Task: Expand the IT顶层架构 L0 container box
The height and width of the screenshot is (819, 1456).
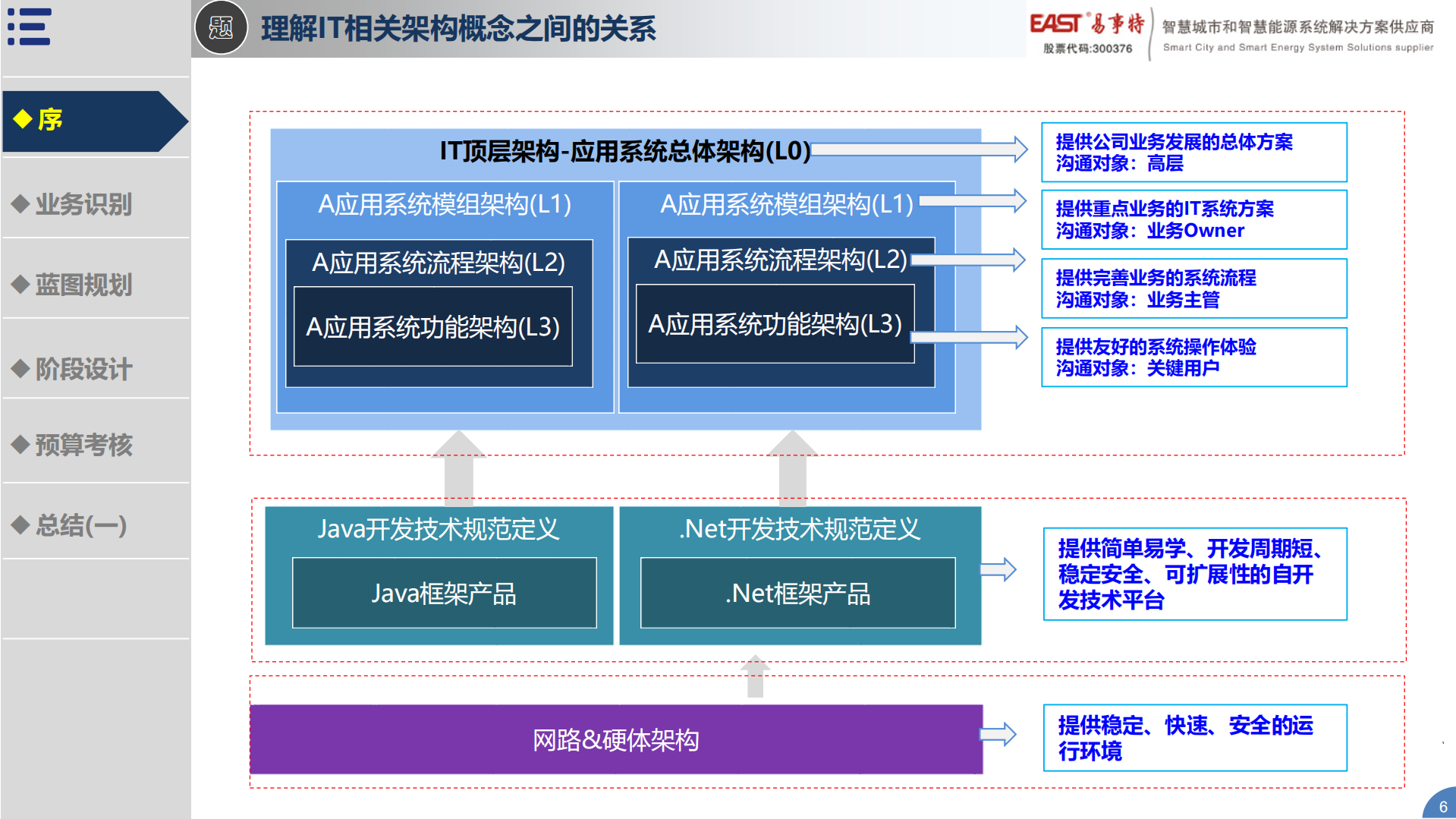Action: point(625,150)
